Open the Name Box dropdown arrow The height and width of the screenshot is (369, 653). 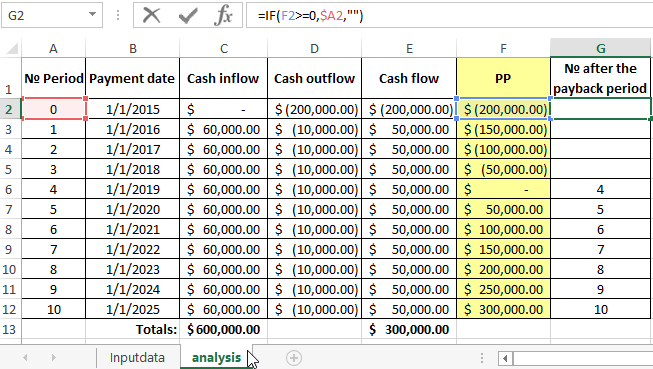tap(92, 15)
